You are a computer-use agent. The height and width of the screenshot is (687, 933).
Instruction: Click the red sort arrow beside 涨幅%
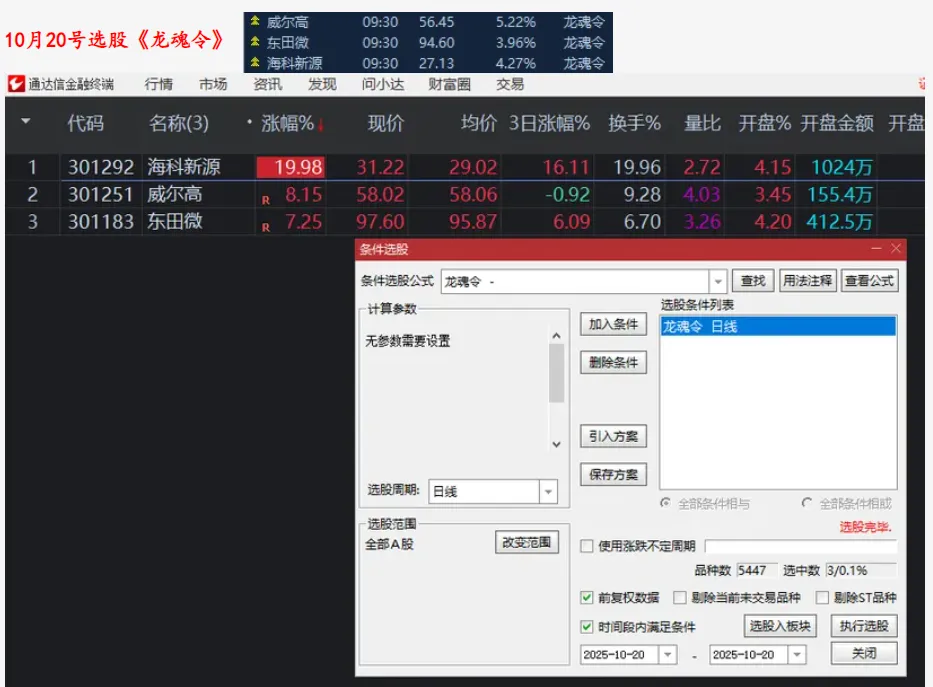[321, 125]
